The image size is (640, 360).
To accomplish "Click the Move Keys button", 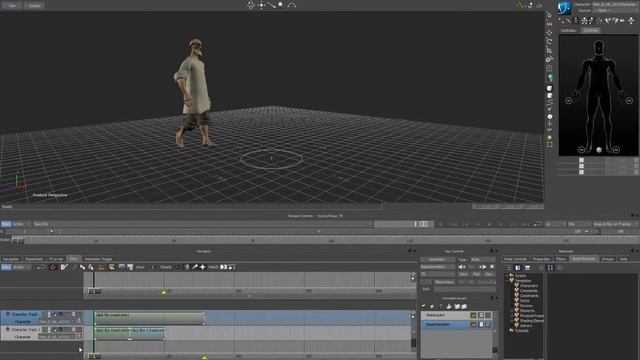I will click(x=444, y=282).
